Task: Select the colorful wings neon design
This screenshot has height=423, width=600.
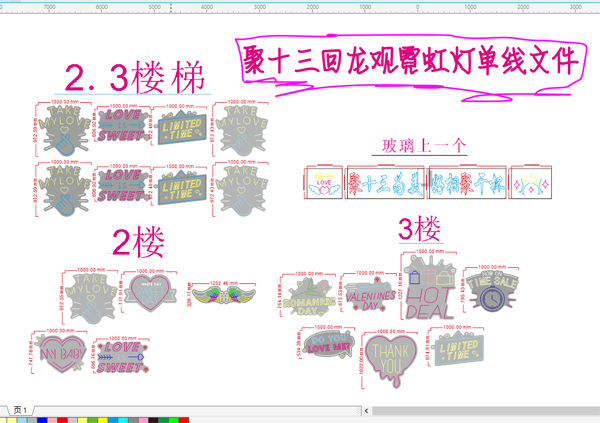Action: click(224, 296)
